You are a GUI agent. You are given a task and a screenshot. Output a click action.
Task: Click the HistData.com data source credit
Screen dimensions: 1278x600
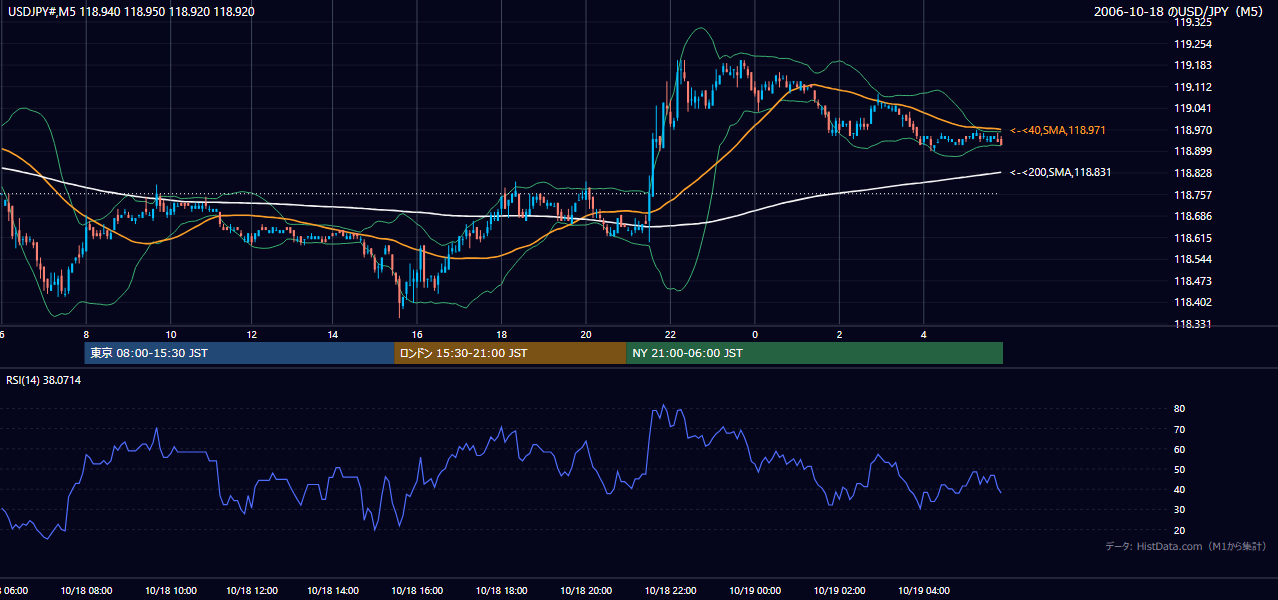point(1186,546)
